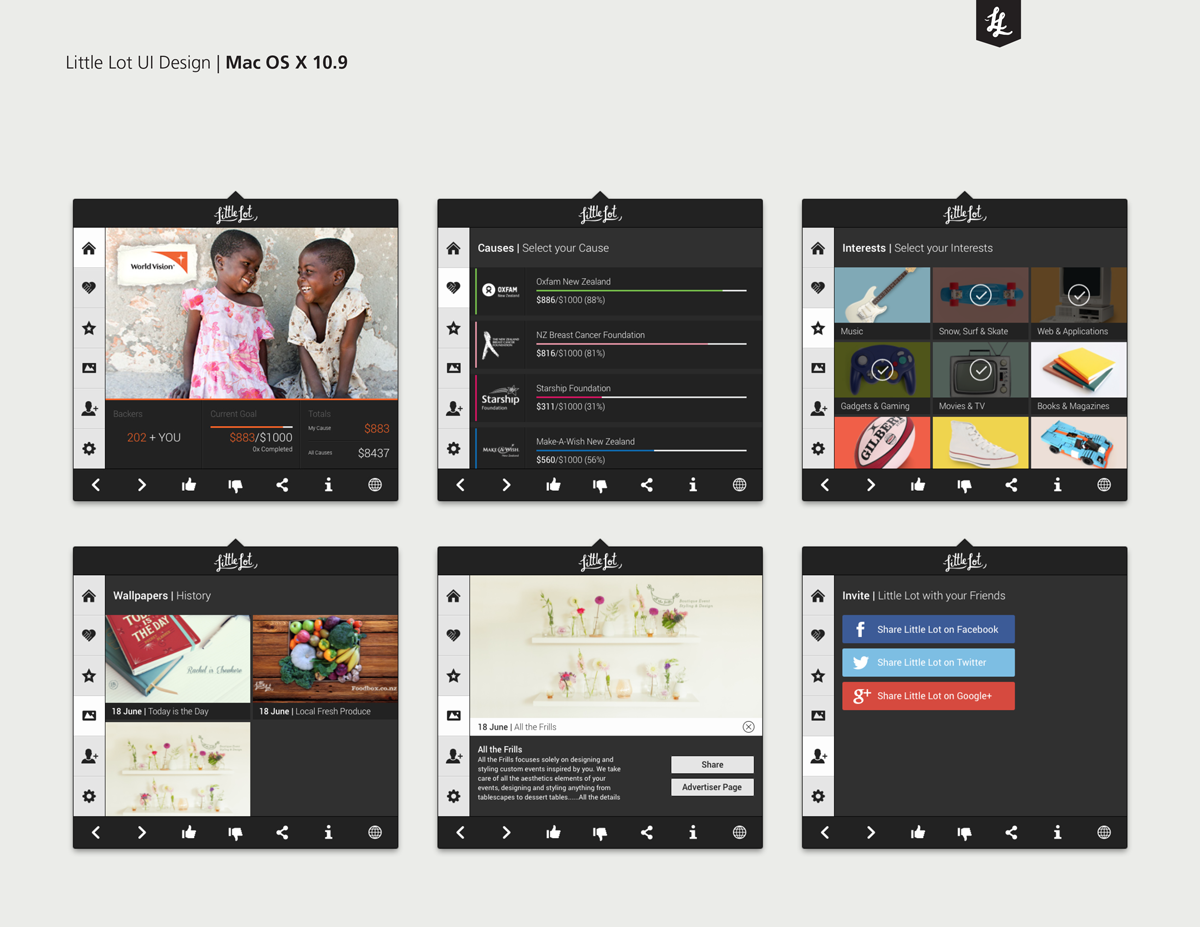Screen dimensions: 1200x927
Task: Click share icon in Wallpapers History panel toolbar
Action: [282, 832]
